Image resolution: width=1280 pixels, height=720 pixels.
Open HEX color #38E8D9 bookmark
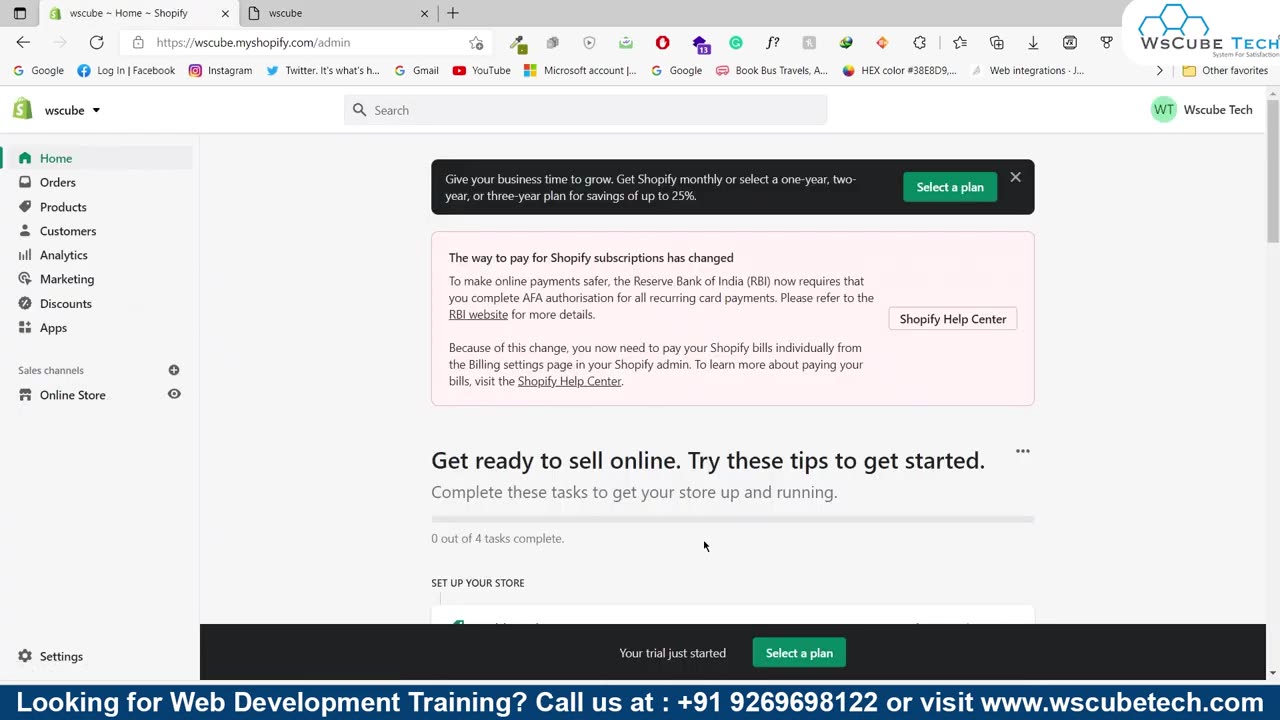click(x=899, y=71)
